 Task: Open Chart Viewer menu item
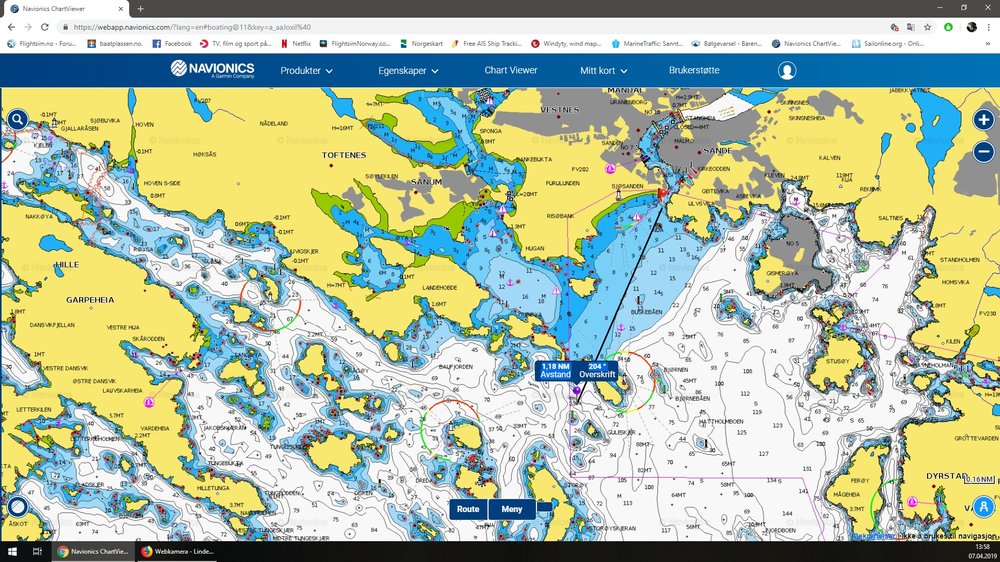(x=511, y=70)
